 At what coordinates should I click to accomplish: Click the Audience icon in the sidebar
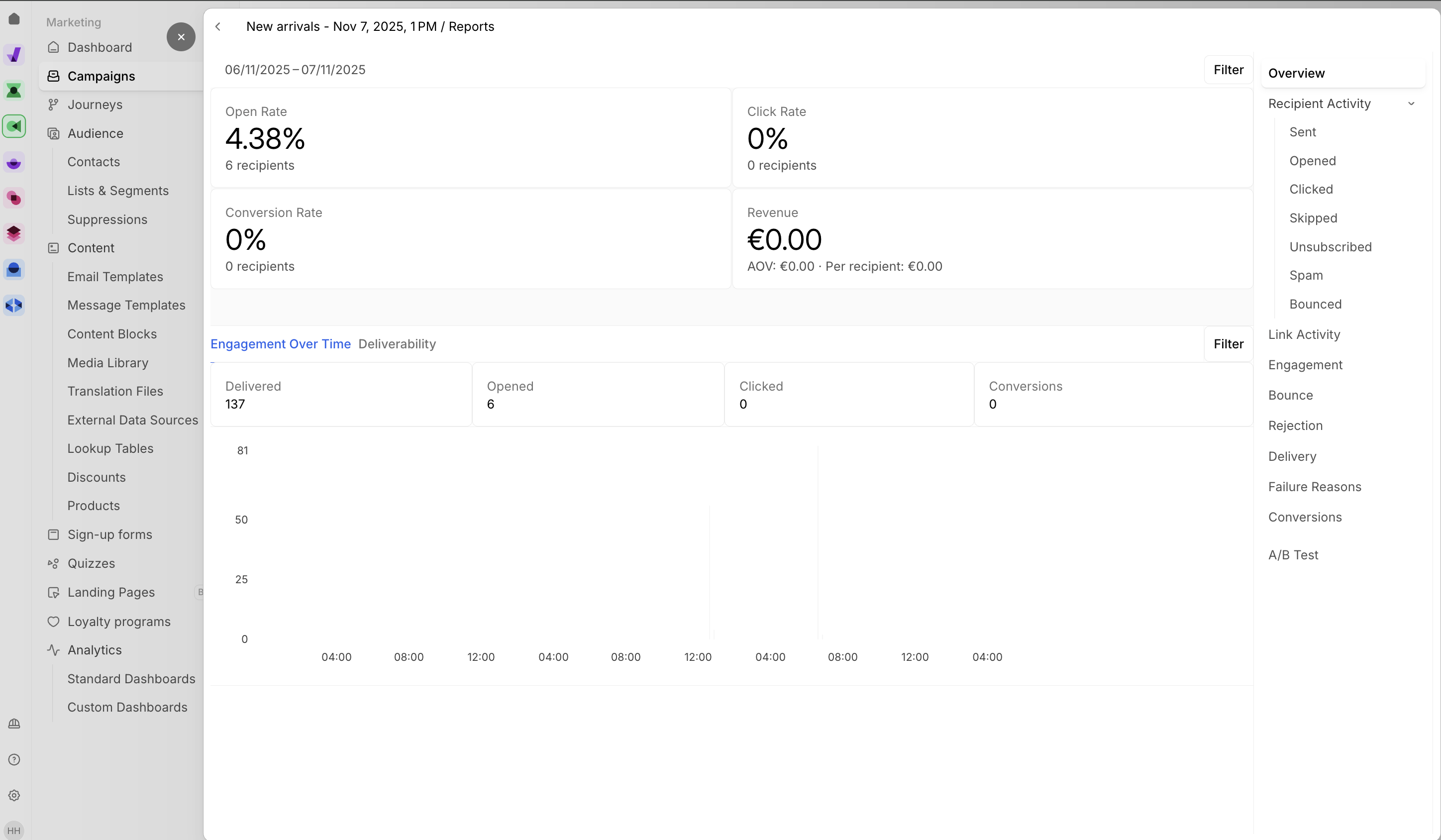[x=53, y=133]
